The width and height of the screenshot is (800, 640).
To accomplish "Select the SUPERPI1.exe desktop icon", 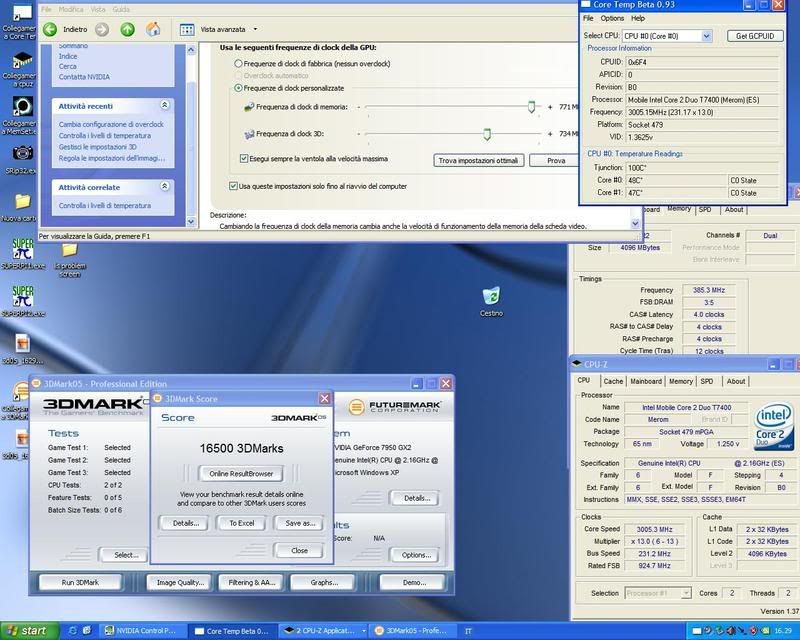I will coord(22,254).
